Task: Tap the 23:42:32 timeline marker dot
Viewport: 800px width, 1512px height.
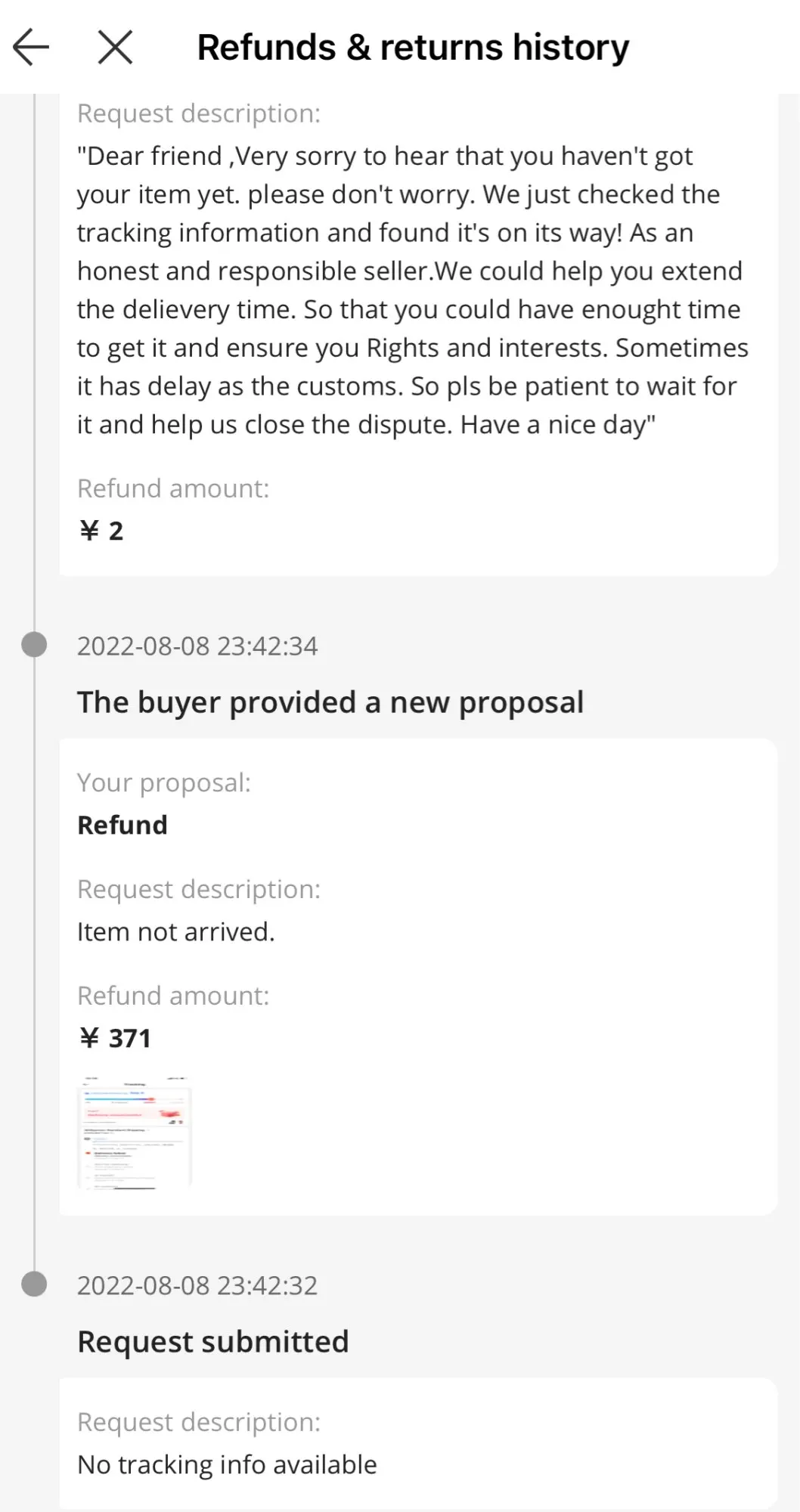Action: 34,1284
